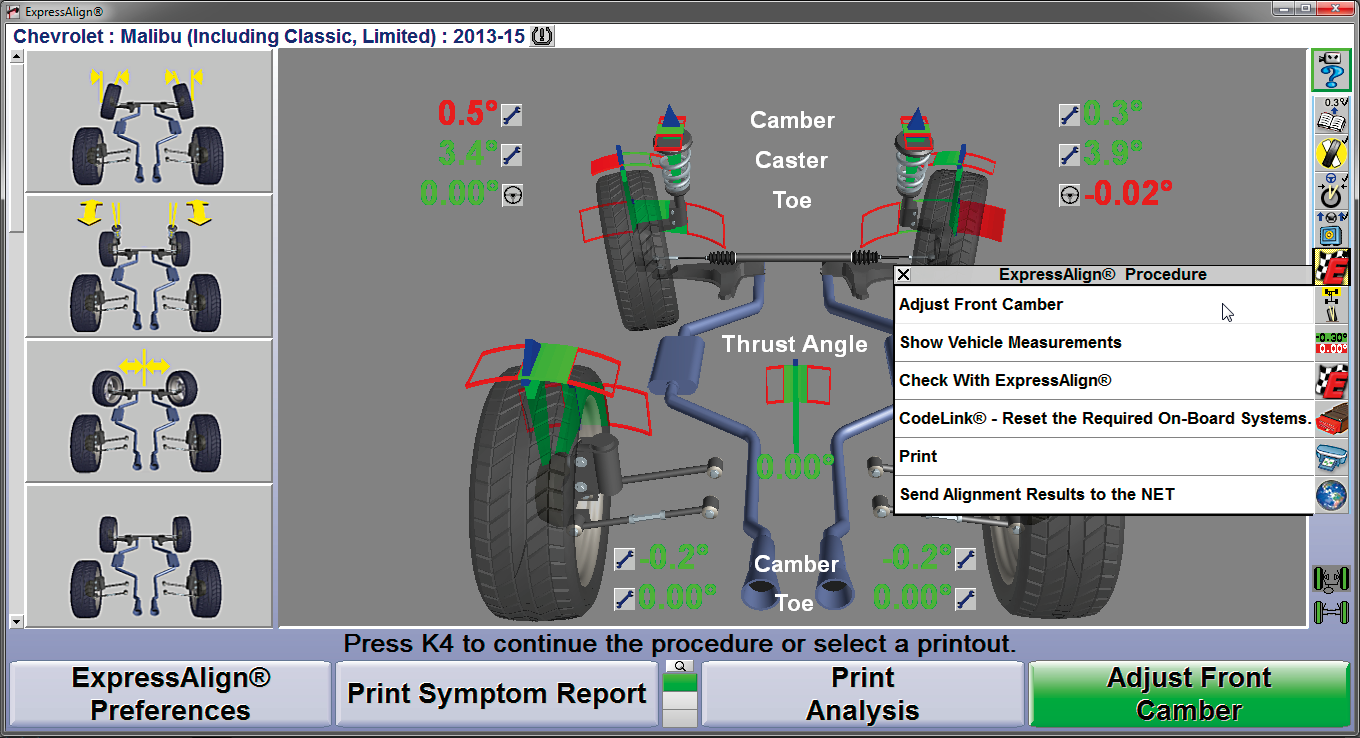
Task: Click green Adjust Front Camber button
Action: 1189,694
